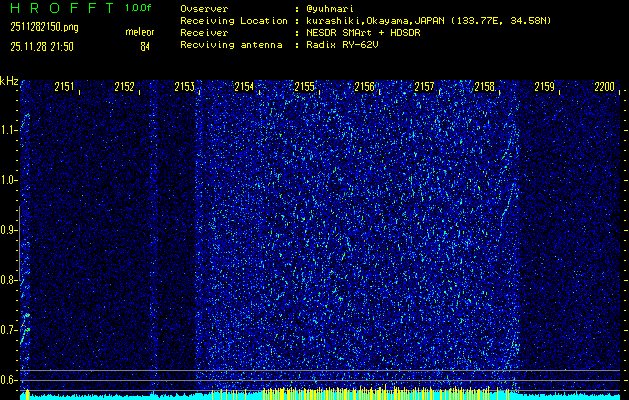The width and height of the screenshot is (629, 400).
Task: Click the 0.9 kHz axis label
Action: tap(7, 230)
